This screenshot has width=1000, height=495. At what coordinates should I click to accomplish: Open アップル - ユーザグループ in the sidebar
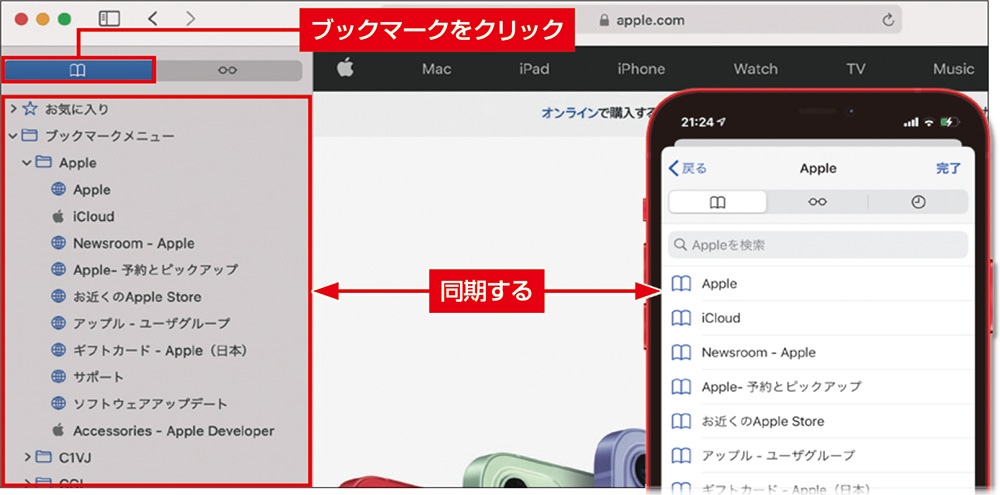pos(152,323)
